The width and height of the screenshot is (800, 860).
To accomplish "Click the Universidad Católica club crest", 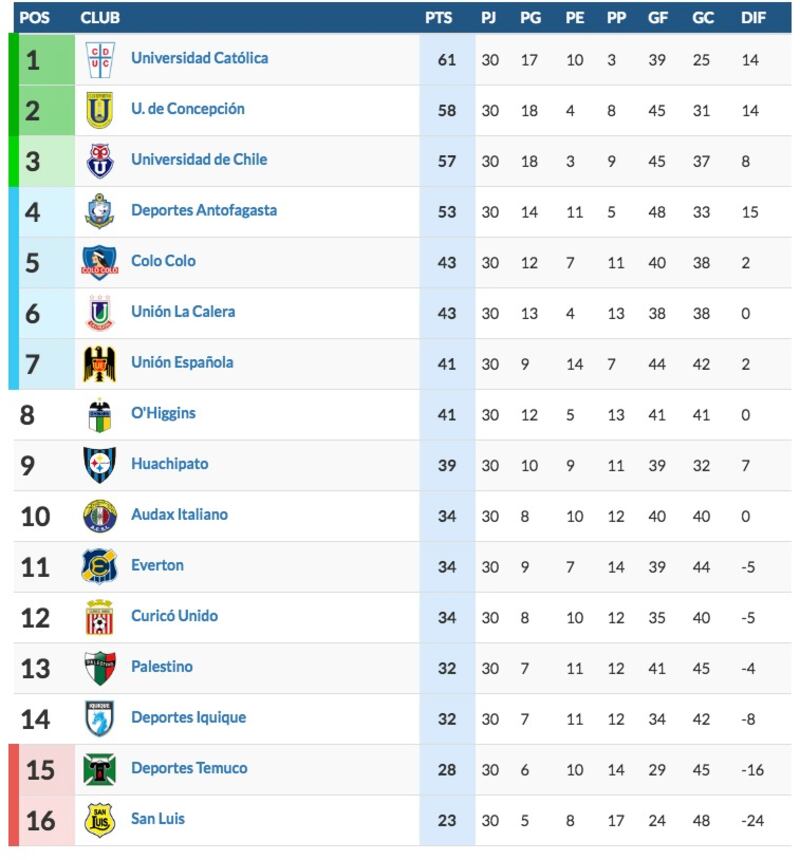I will click(x=100, y=59).
